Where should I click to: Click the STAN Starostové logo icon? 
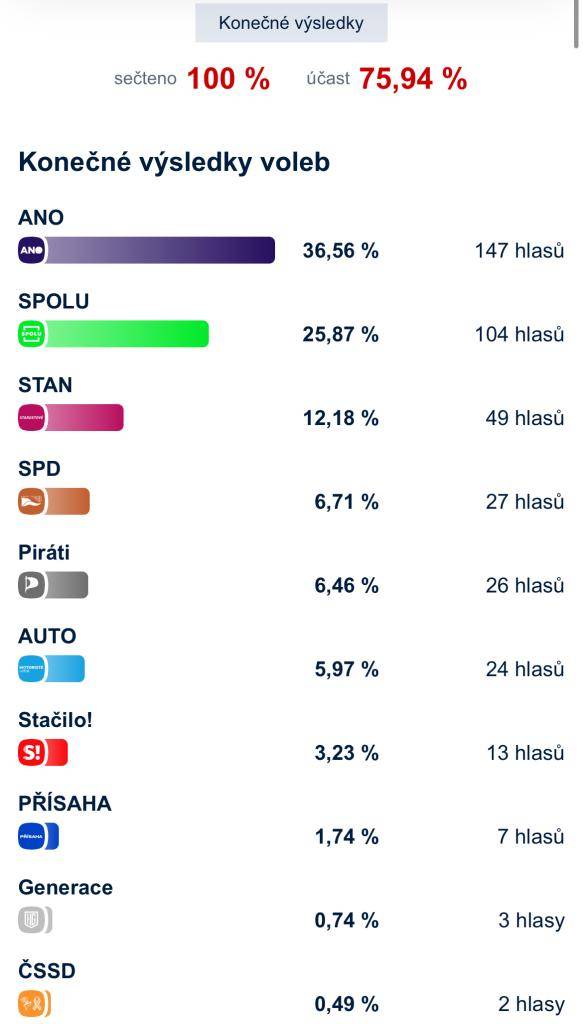30,417
